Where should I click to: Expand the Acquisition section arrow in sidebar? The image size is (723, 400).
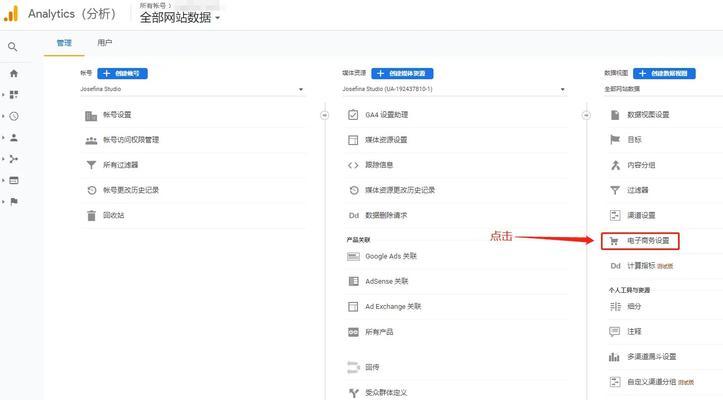(3, 159)
